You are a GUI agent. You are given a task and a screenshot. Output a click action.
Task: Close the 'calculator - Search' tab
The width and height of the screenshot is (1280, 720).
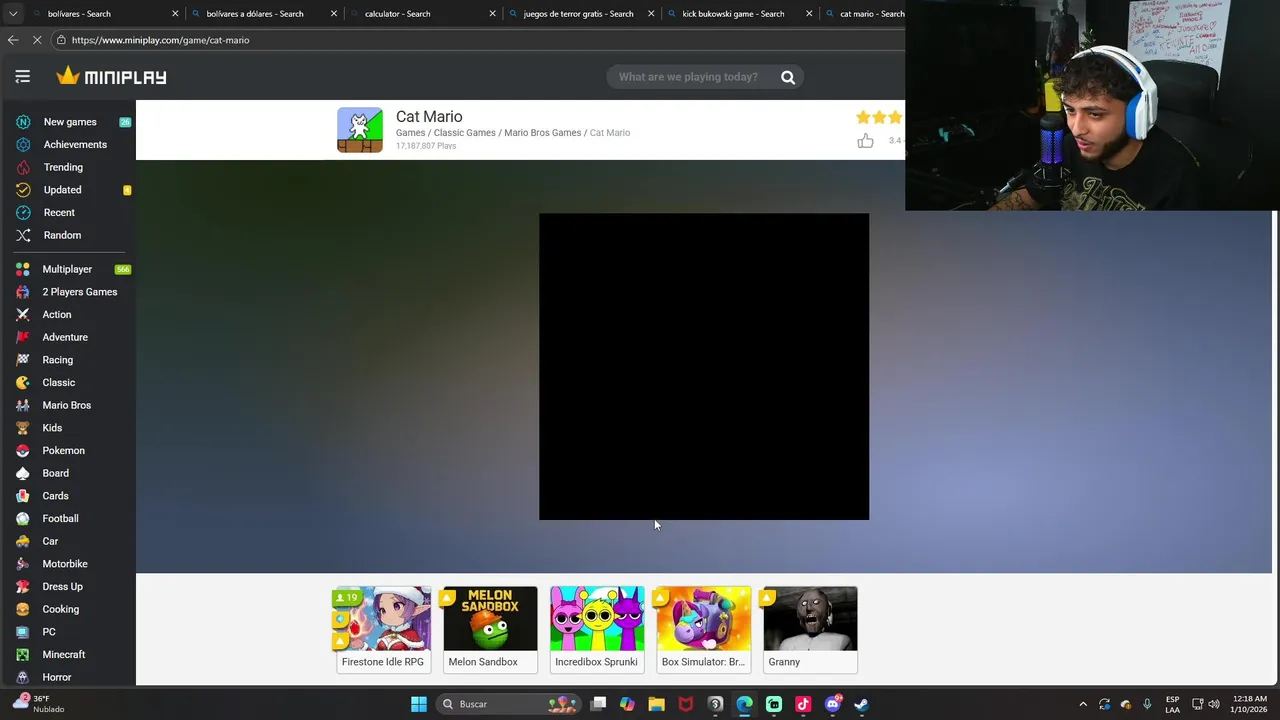click(x=492, y=14)
